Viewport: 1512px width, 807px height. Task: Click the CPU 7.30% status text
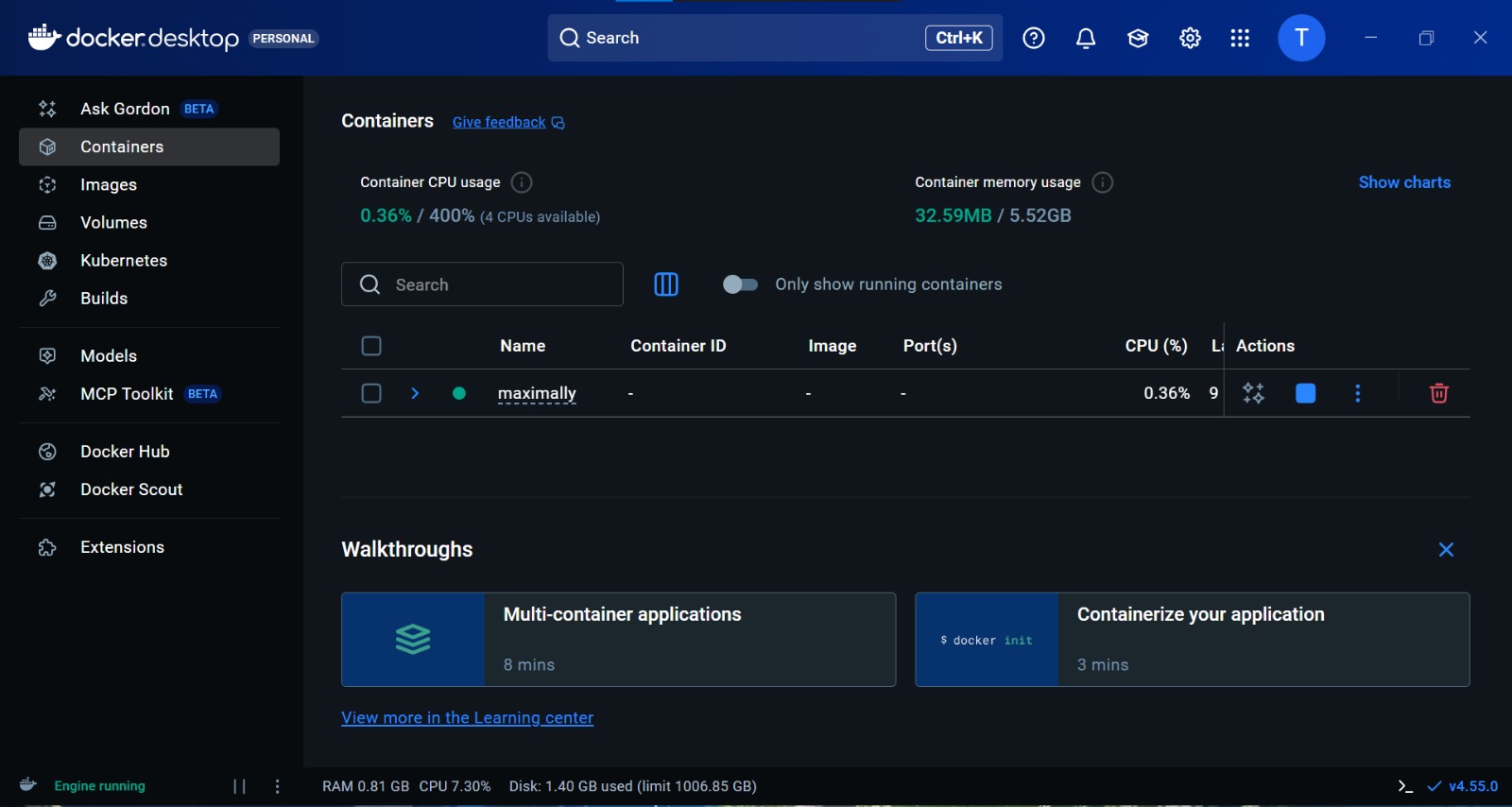(455, 786)
